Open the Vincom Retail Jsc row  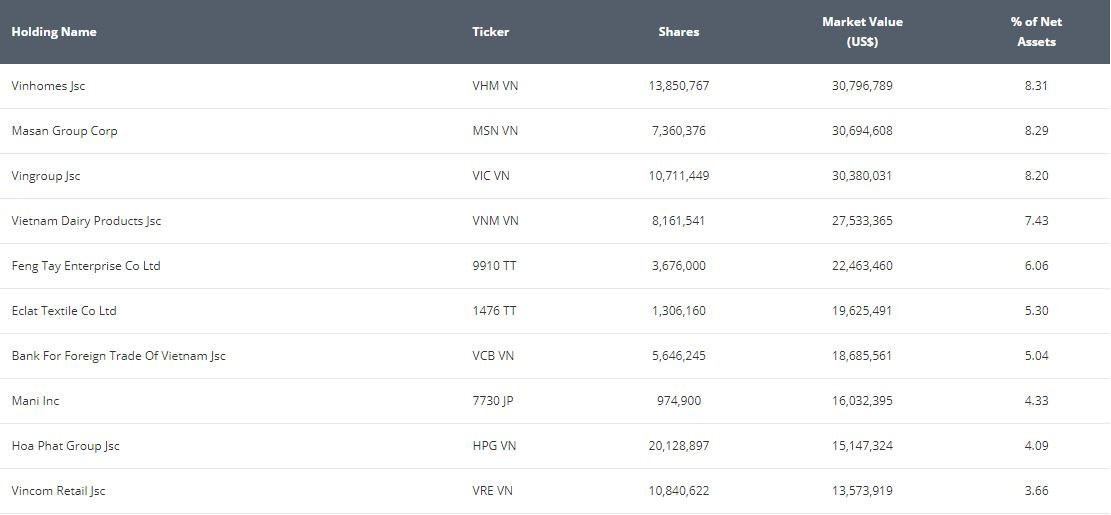(x=58, y=491)
